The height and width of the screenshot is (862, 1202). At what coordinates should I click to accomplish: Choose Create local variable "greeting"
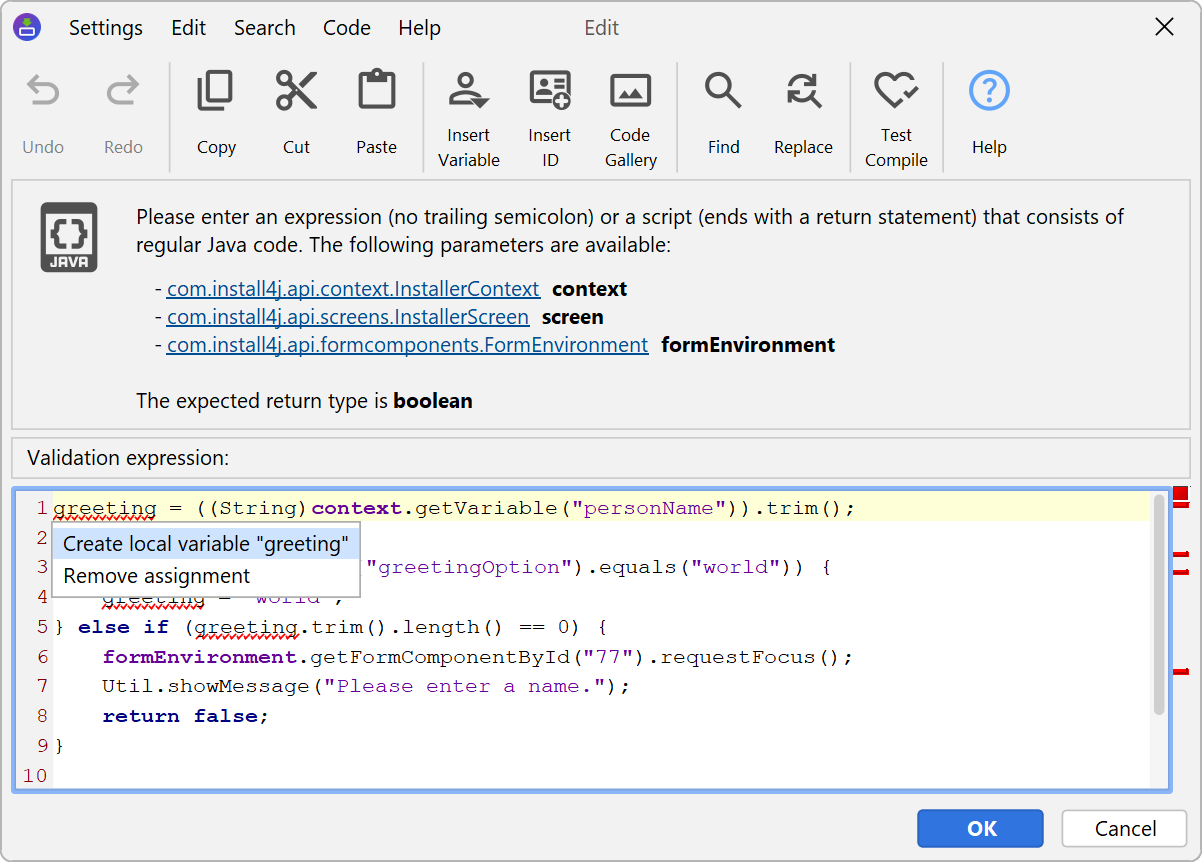click(x=206, y=544)
